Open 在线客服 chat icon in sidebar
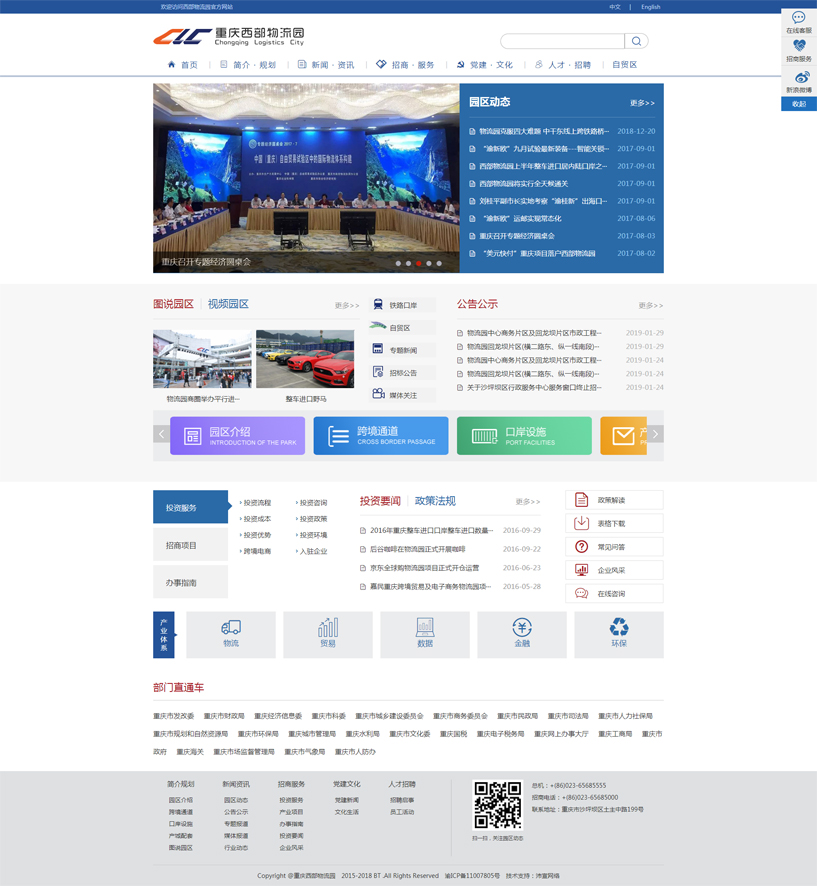This screenshot has height=886, width=817. click(798, 18)
